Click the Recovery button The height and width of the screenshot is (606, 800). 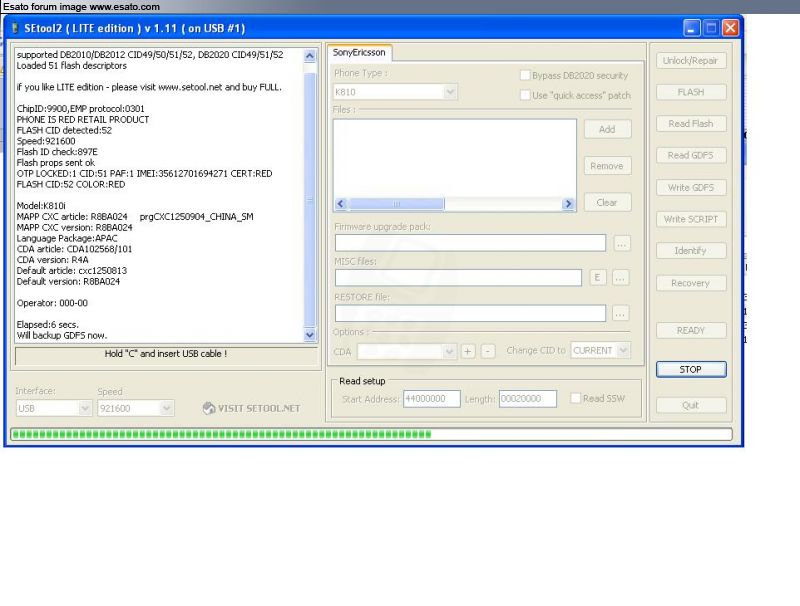690,283
